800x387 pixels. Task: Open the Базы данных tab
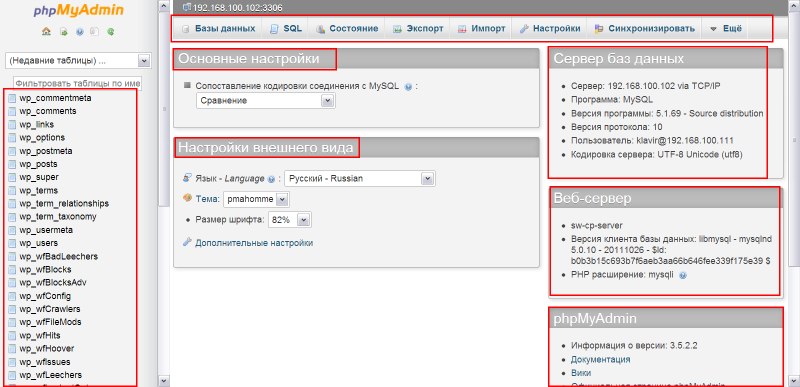click(218, 29)
